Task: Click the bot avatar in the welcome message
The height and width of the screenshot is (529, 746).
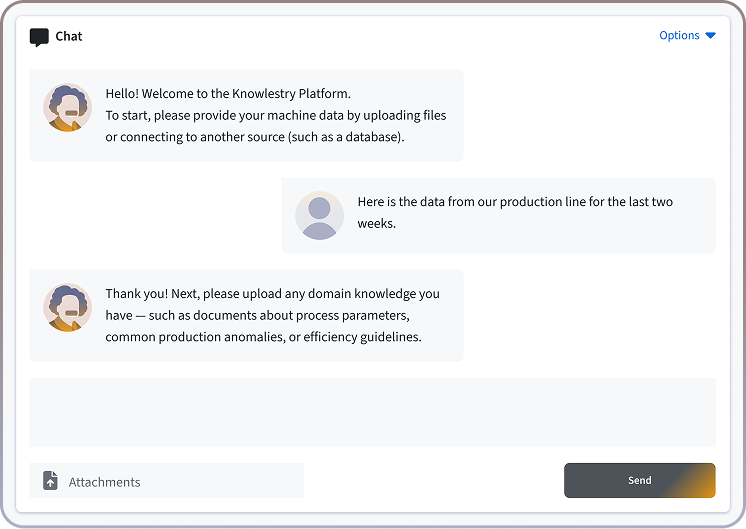Action: point(67,108)
